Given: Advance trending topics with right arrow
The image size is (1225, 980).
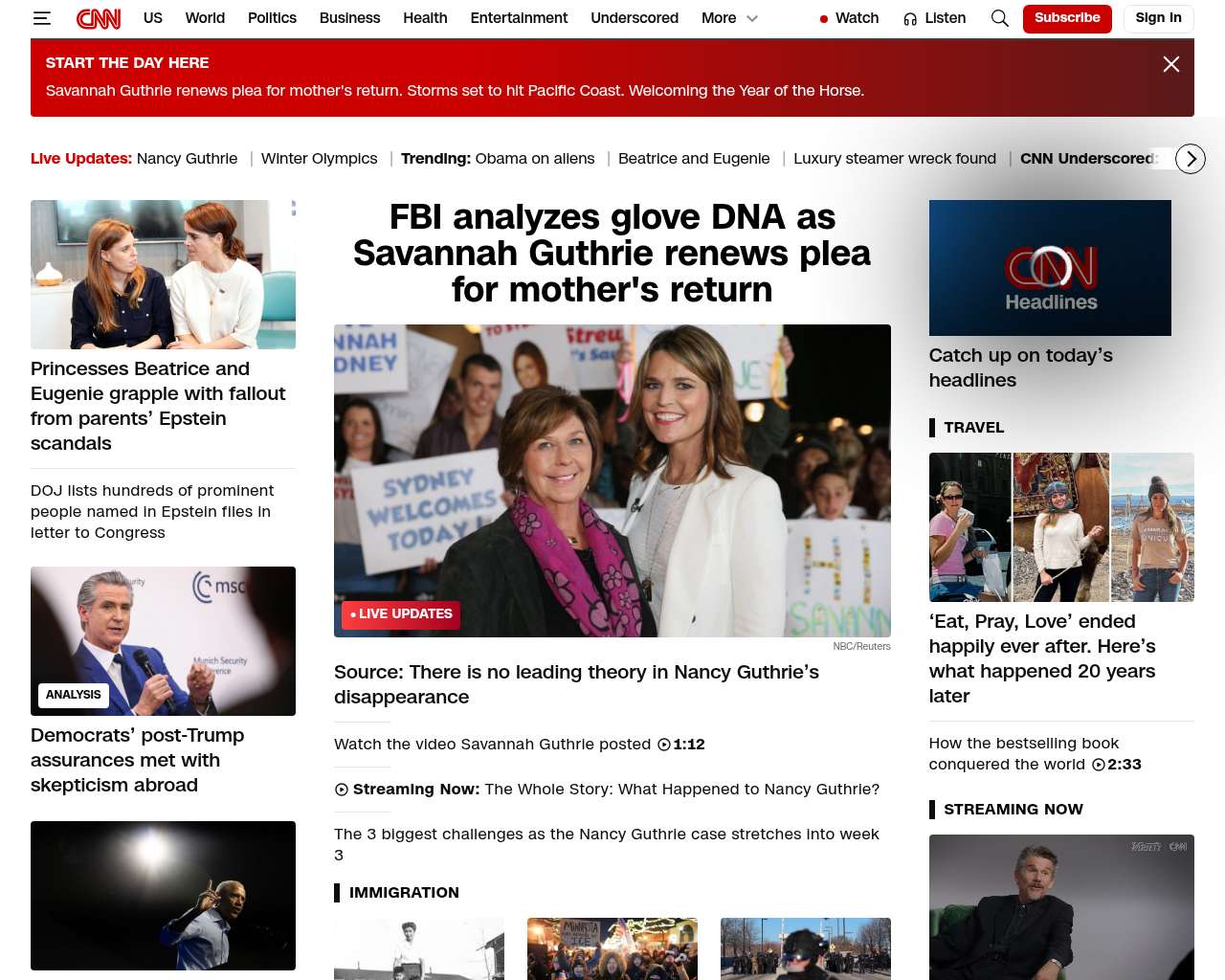Looking at the screenshot, I should click(1191, 159).
